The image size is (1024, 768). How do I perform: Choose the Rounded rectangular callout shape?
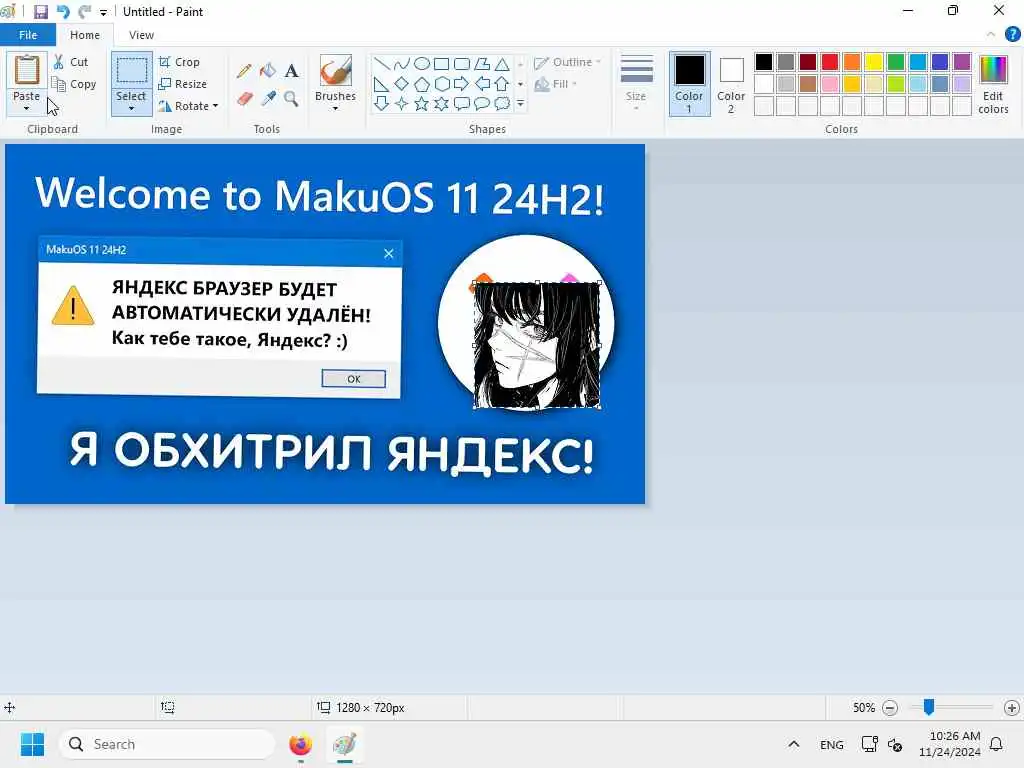[462, 103]
